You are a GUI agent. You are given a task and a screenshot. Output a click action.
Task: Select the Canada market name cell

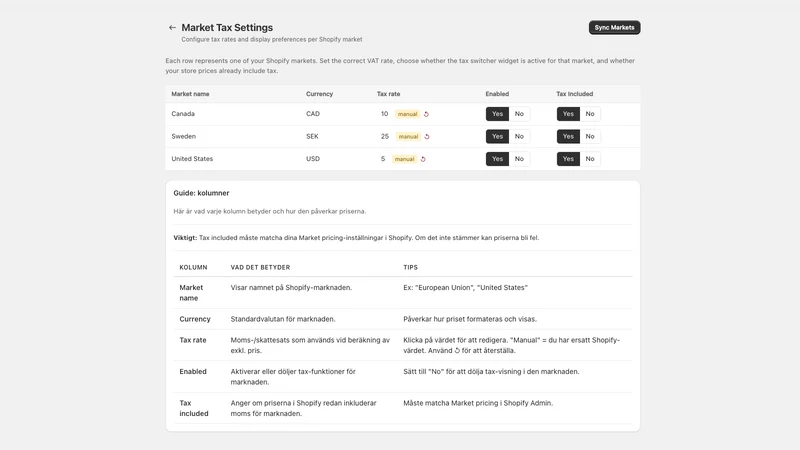tap(183, 114)
